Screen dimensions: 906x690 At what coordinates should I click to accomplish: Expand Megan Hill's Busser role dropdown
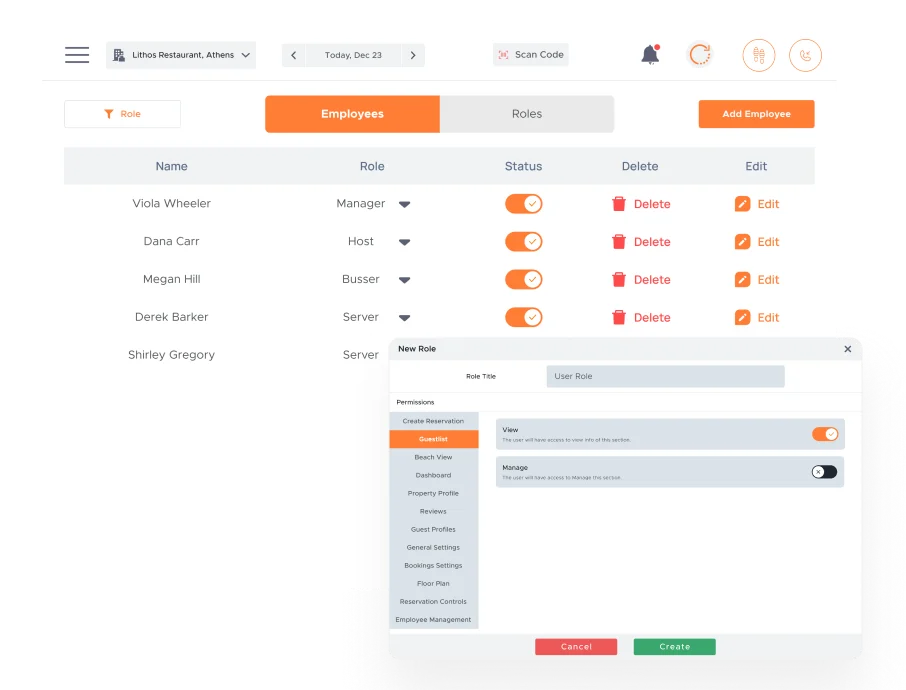(x=404, y=280)
